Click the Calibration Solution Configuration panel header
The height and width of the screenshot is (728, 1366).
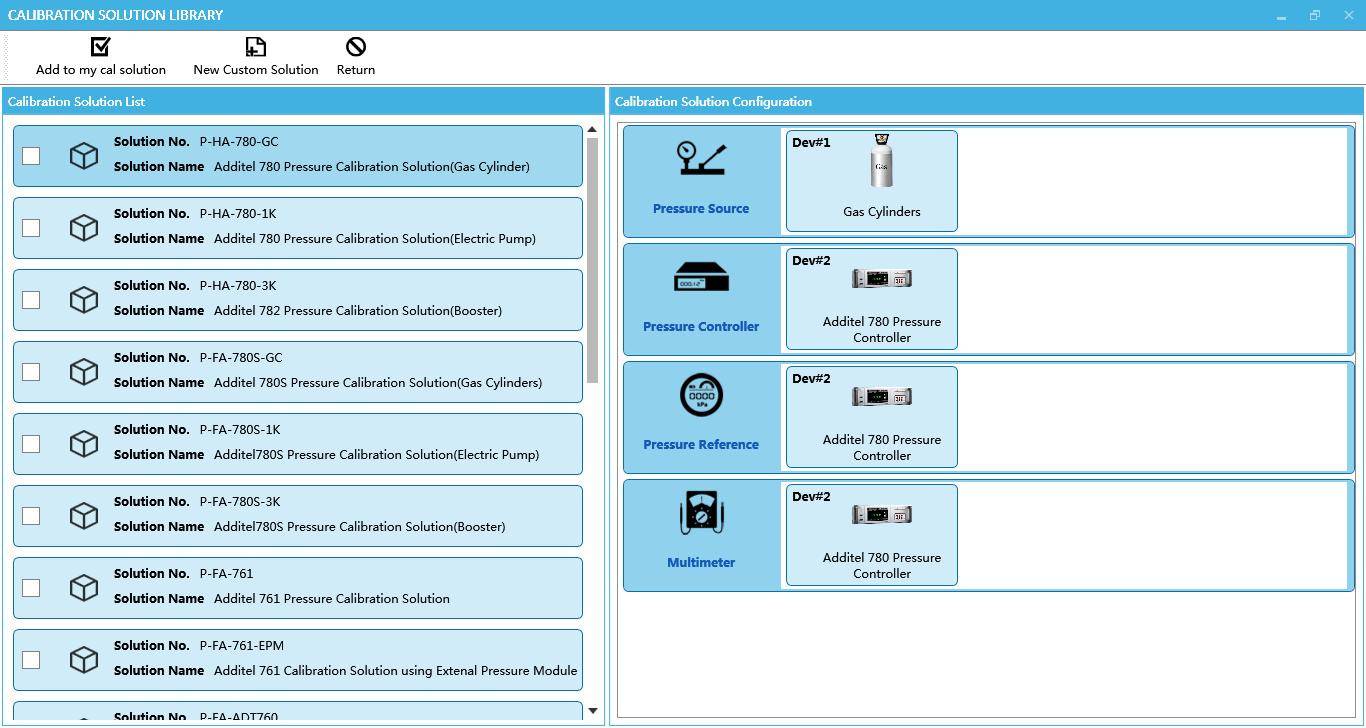(985, 102)
